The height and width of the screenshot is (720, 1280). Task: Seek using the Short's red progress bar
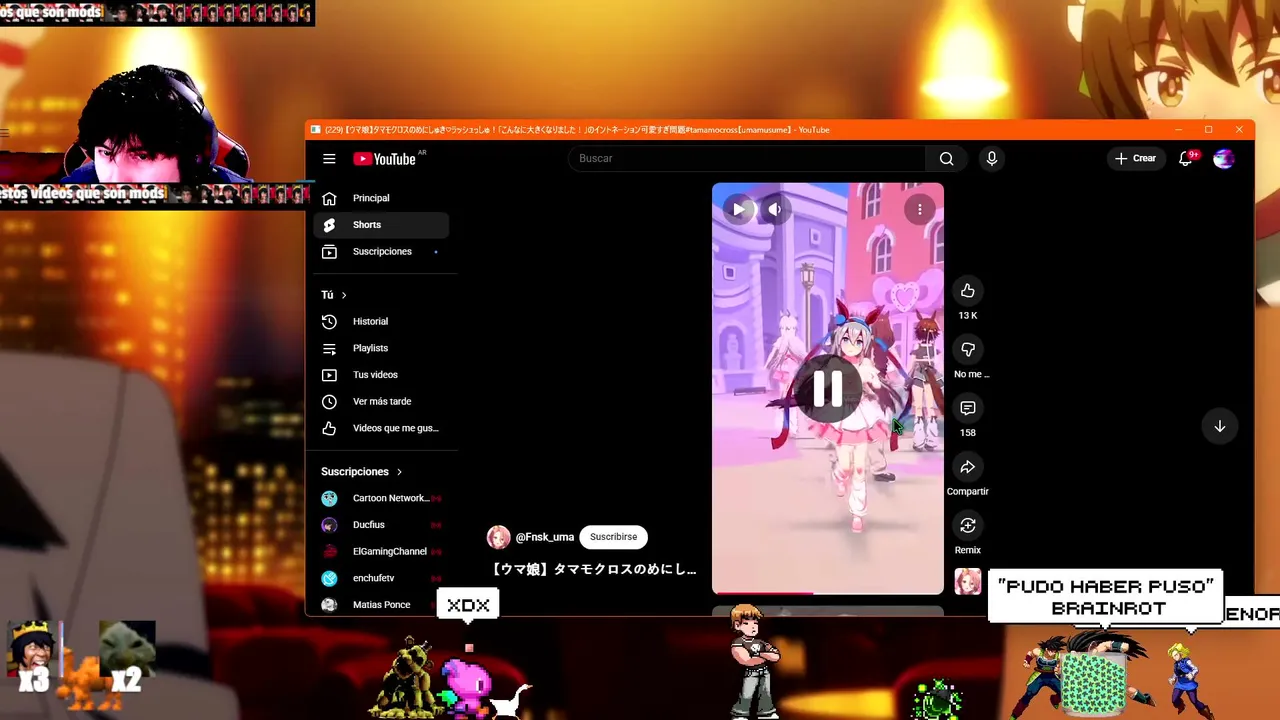tap(827, 593)
